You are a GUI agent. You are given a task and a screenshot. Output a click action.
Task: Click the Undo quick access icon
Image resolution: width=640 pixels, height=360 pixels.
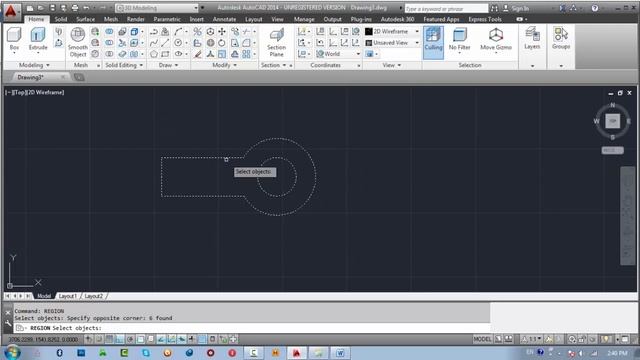point(86,8)
